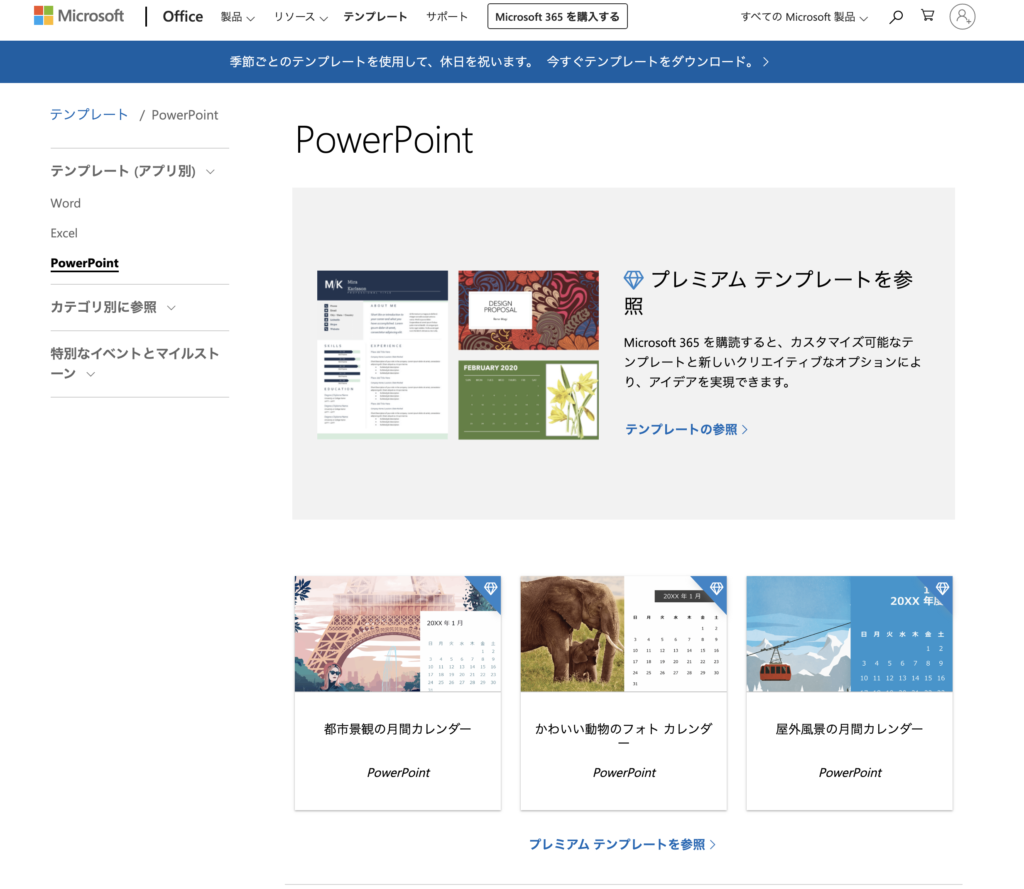Viewport: 1024px width, 889px height.
Task: Click the premium badge on かわいい動物のフォト カレンダー card
Action: pyautogui.click(x=716, y=588)
